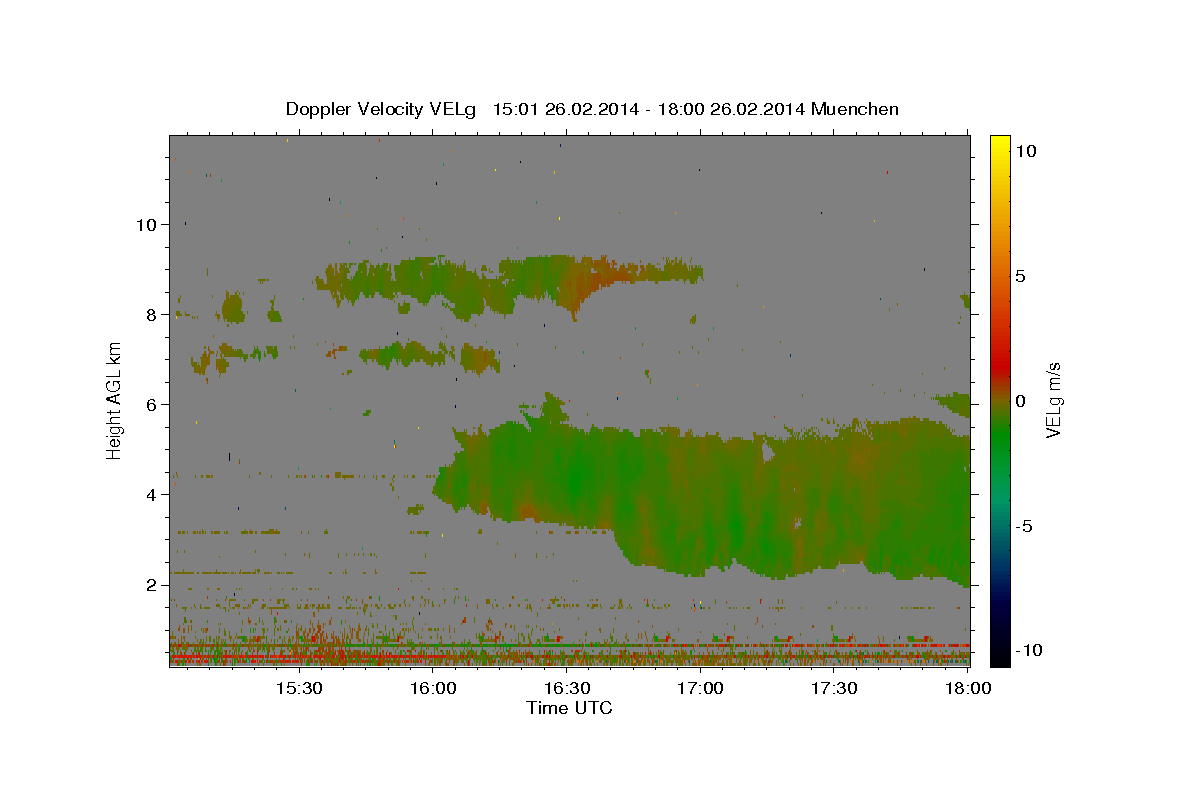Click the height tick label 6
Viewport: 1200px width, 800px height.
coord(152,404)
